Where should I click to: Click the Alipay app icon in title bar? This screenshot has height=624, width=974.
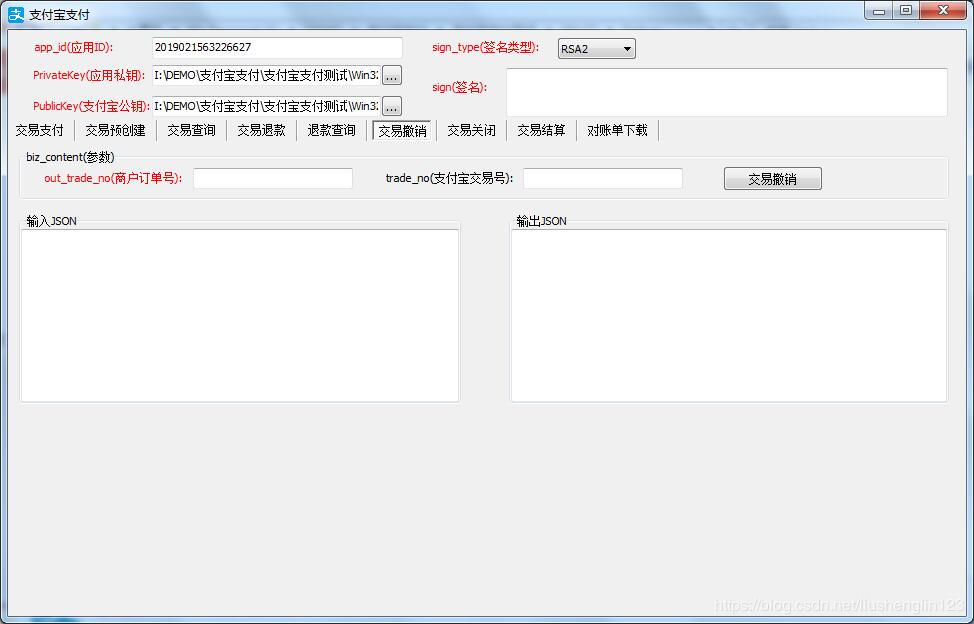(x=16, y=14)
